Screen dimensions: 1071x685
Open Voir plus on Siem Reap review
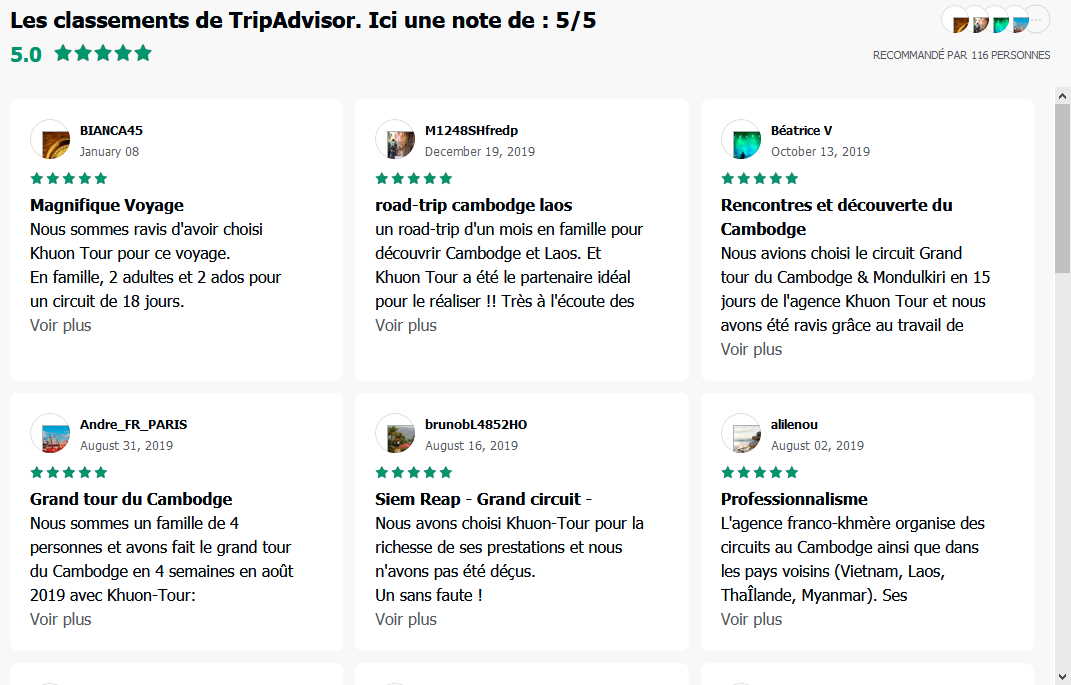pyautogui.click(x=406, y=619)
